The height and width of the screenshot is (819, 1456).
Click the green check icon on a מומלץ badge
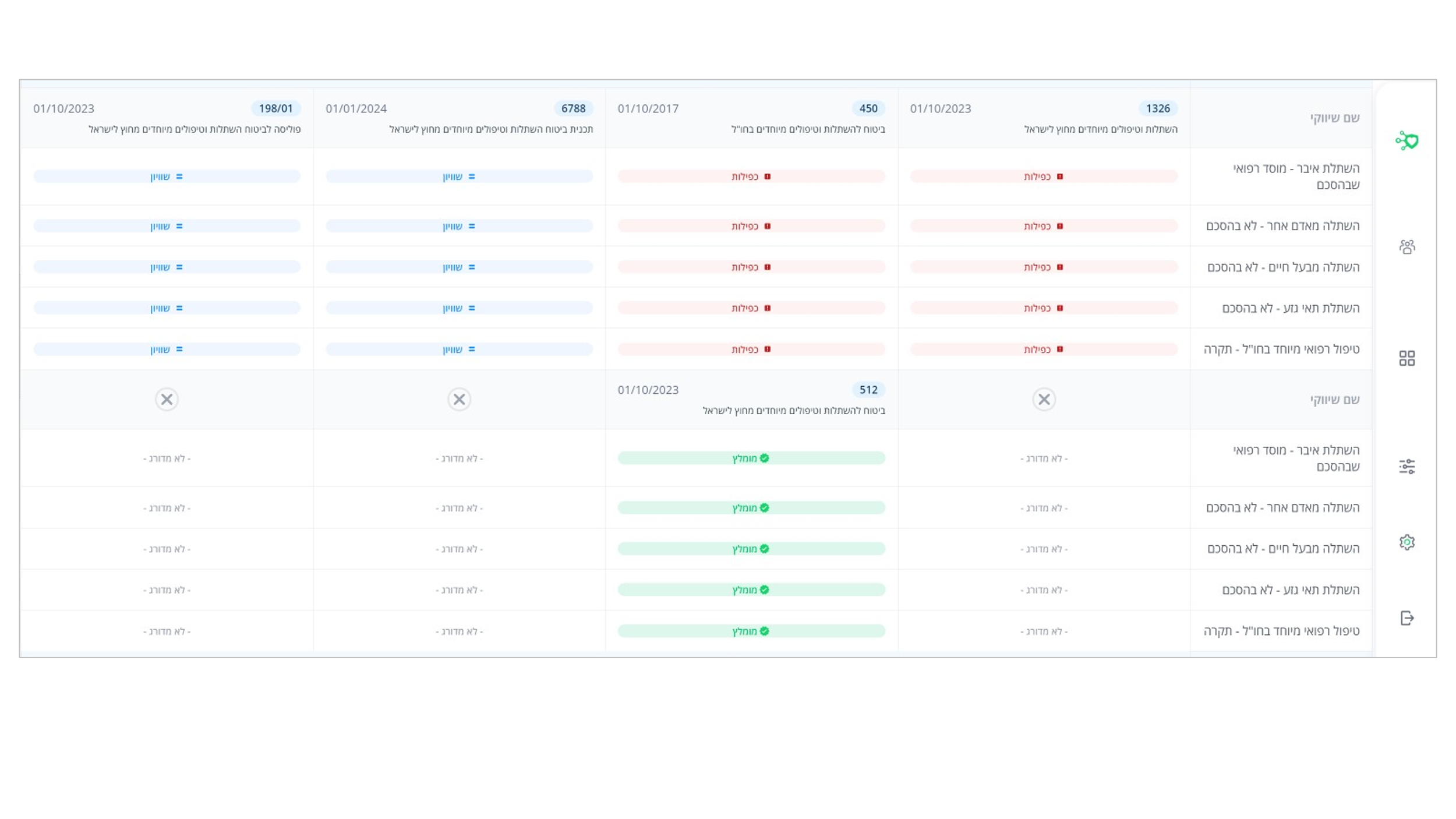pos(764,458)
